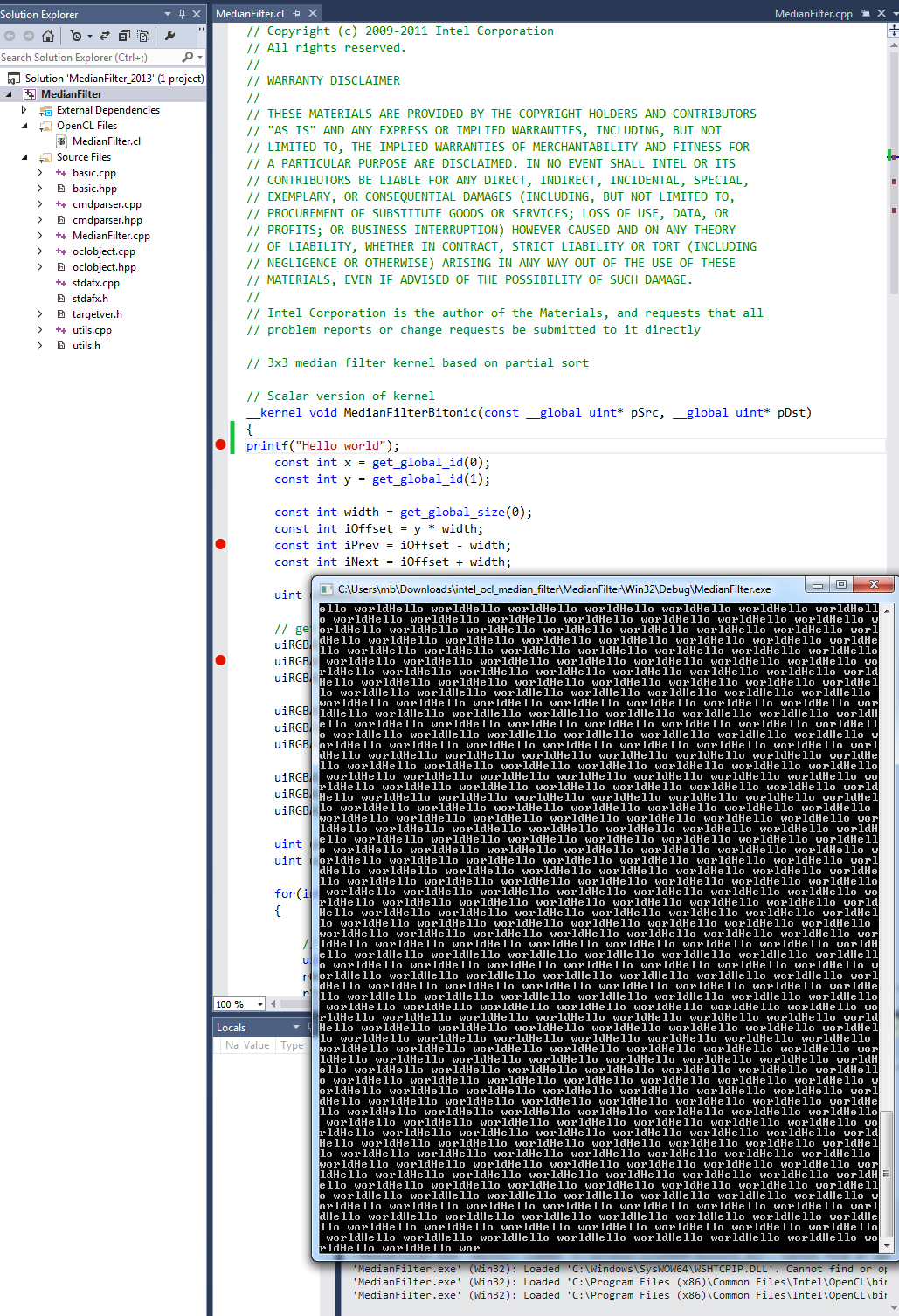Switch to the MedianFilter.cpp tab
The height and width of the screenshot is (1316, 899).
coord(813,14)
